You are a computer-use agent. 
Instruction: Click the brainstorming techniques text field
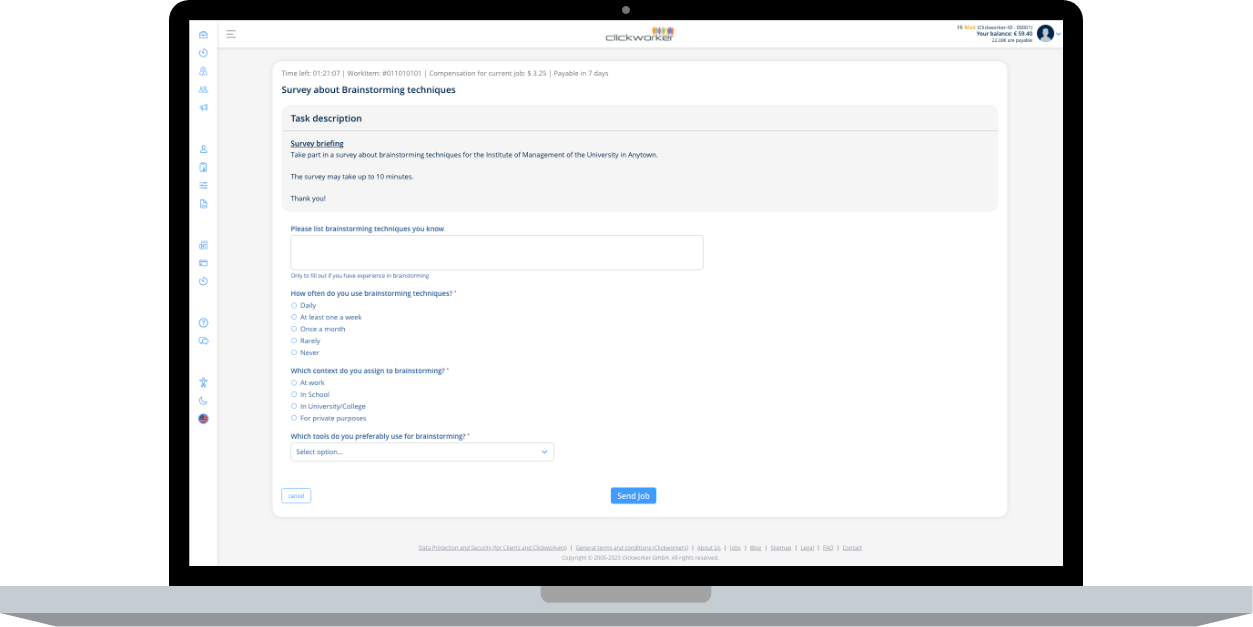[496, 253]
